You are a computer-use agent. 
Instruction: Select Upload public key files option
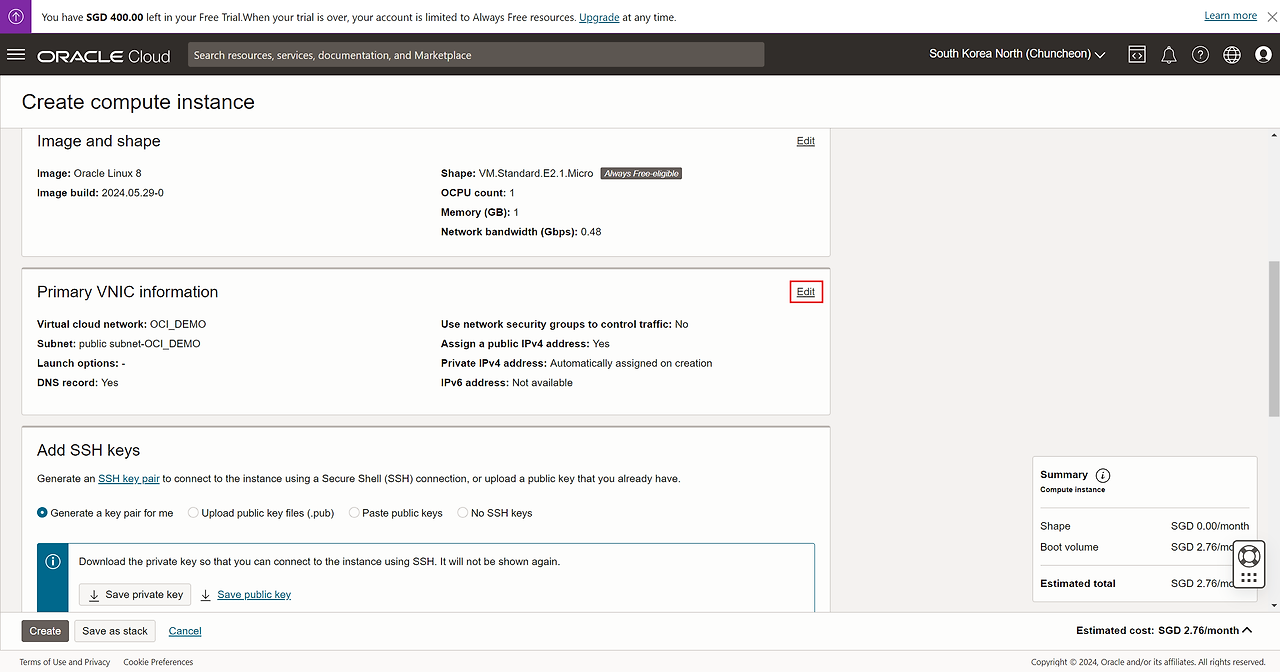(193, 513)
